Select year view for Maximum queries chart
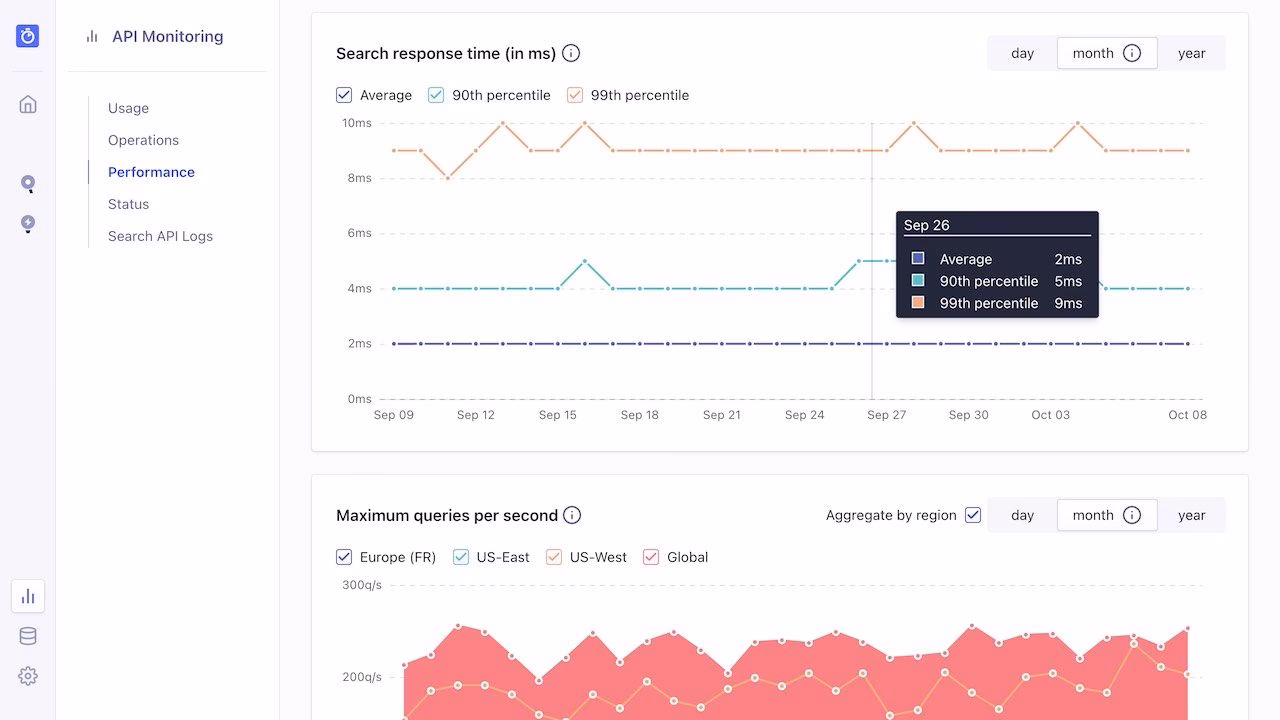The image size is (1280, 720). (x=1191, y=515)
